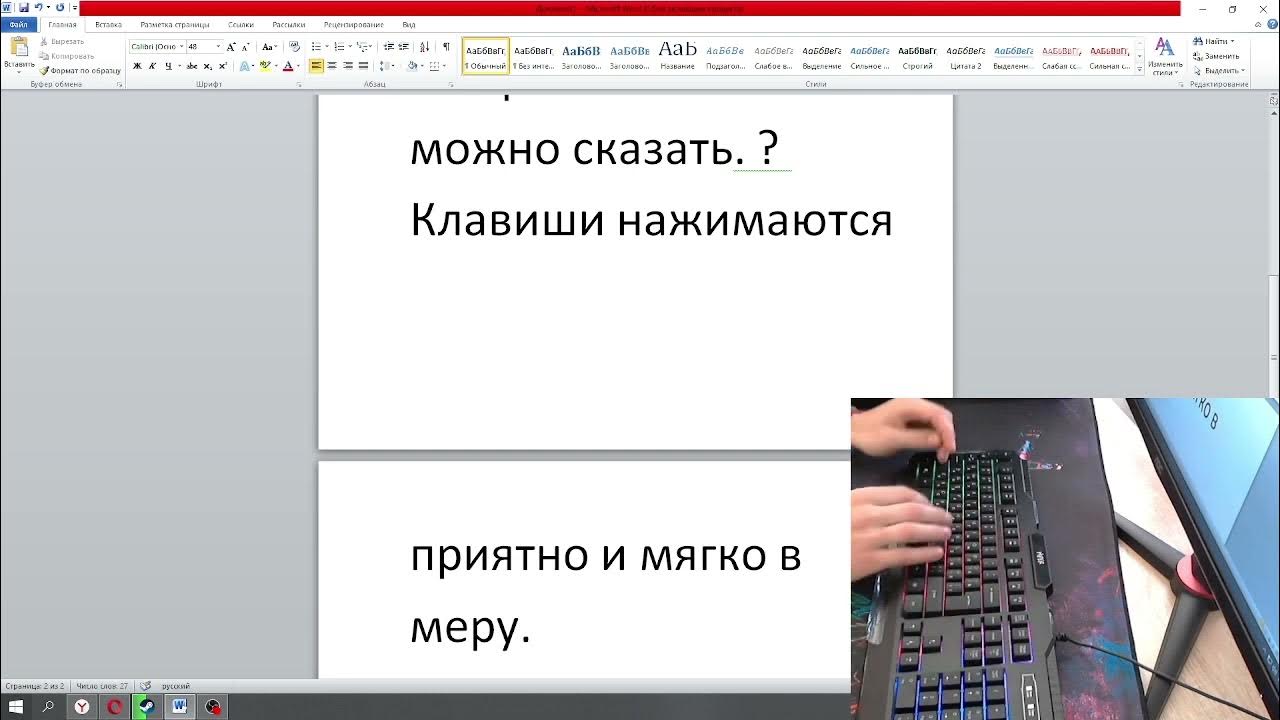The image size is (1280, 720).
Task: Open Change Case (Aa) dropdown
Action: [x=269, y=47]
